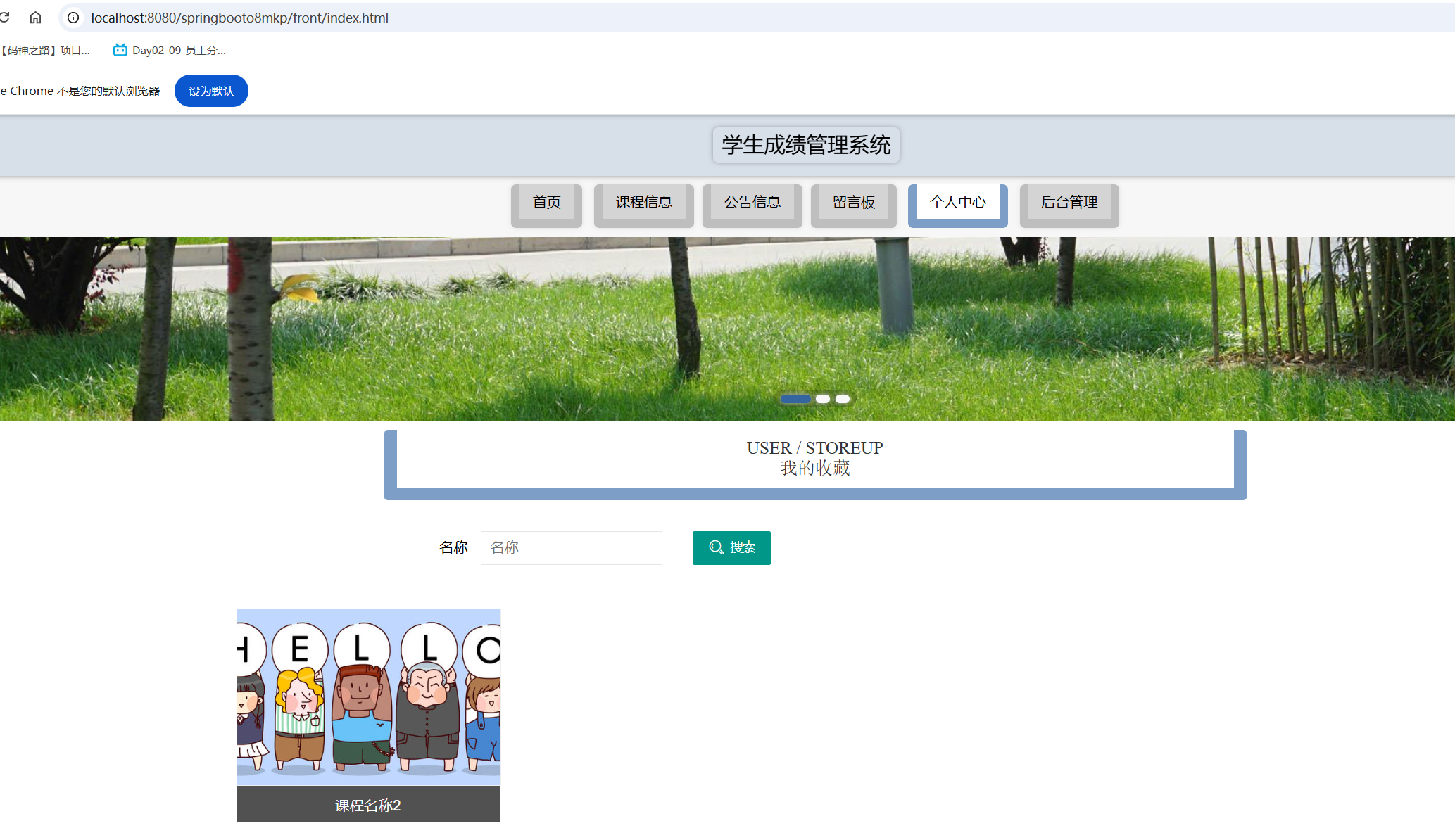Click the site info icon in address bar
The width and height of the screenshot is (1455, 840).
tap(73, 18)
